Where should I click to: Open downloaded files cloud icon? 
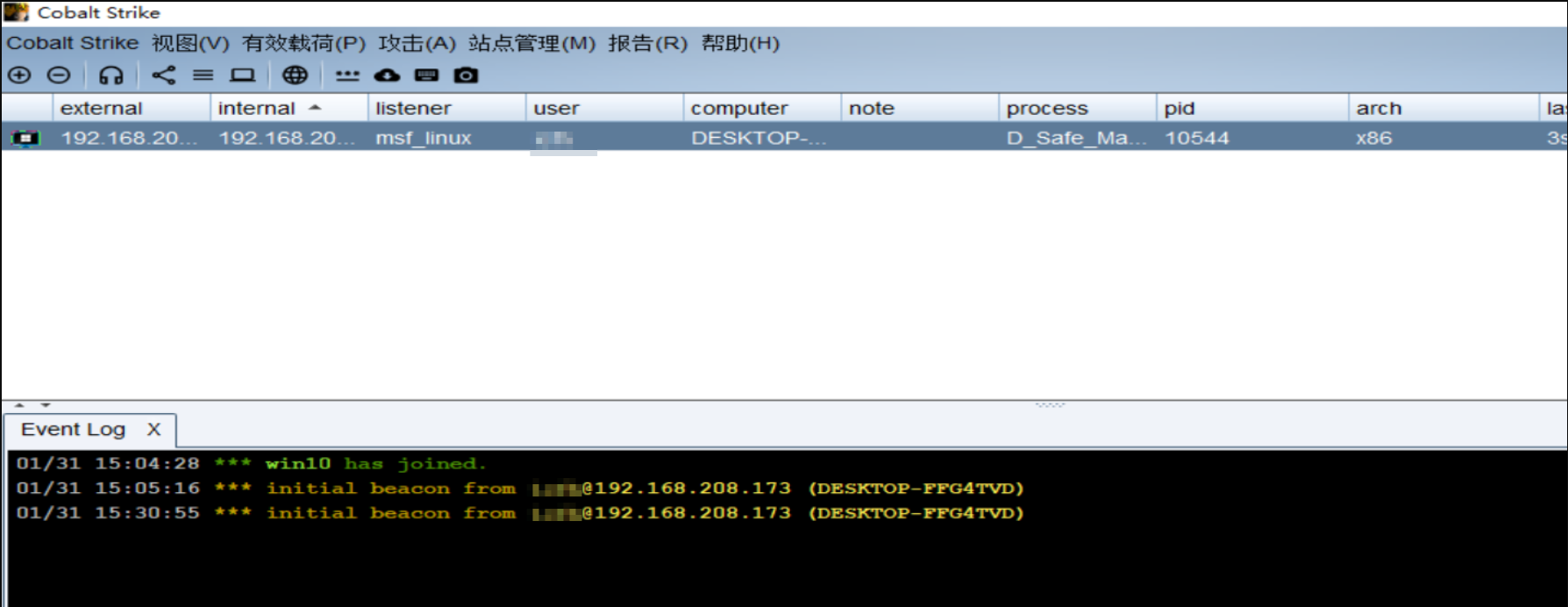(x=387, y=75)
